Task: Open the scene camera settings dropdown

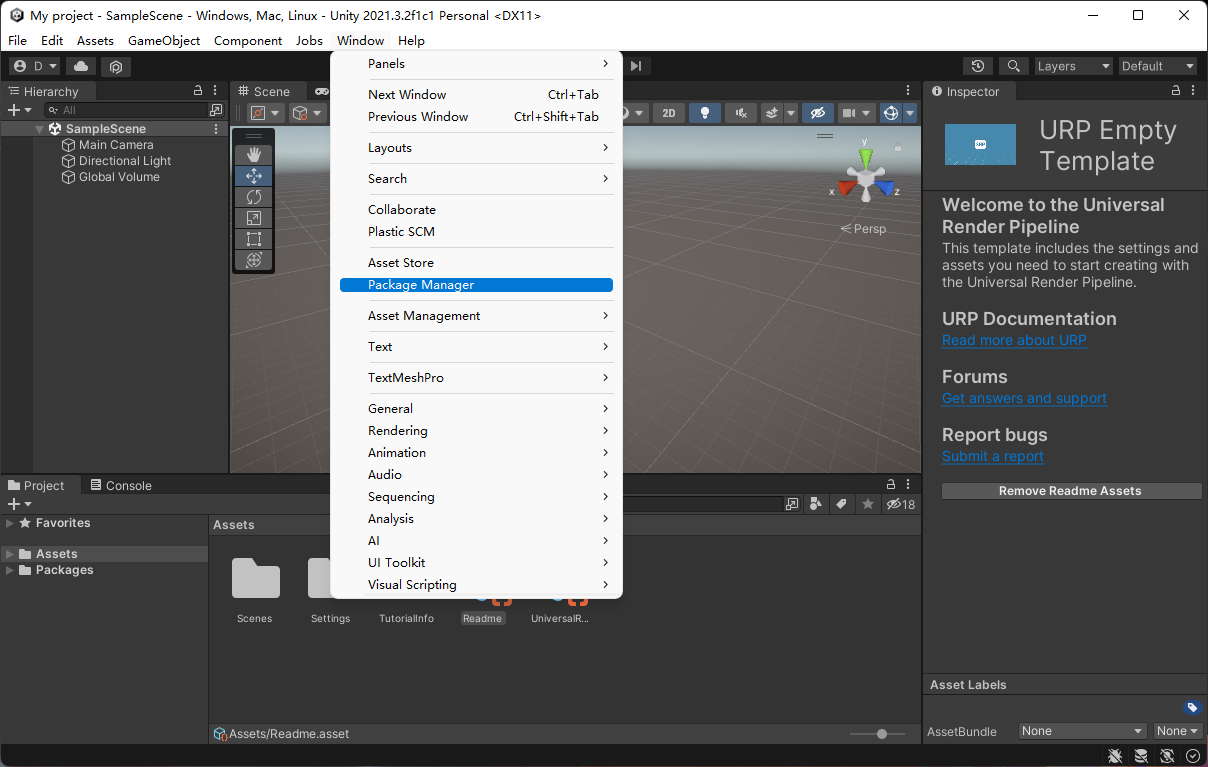Action: coord(855,113)
